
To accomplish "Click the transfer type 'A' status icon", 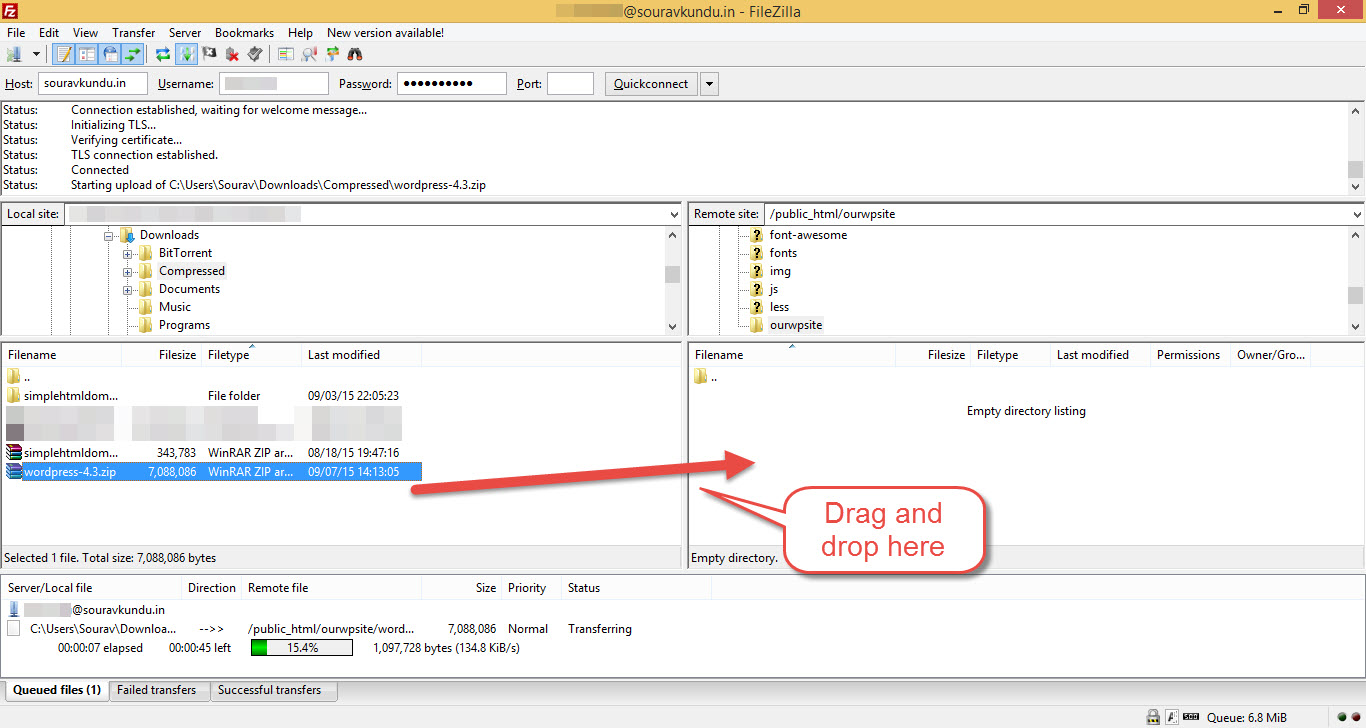I will click(x=1172, y=717).
